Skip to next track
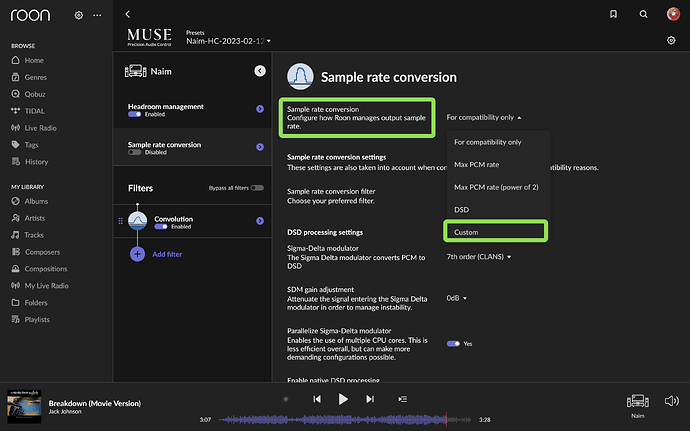Screen dimensions: 690x431 coord(369,398)
